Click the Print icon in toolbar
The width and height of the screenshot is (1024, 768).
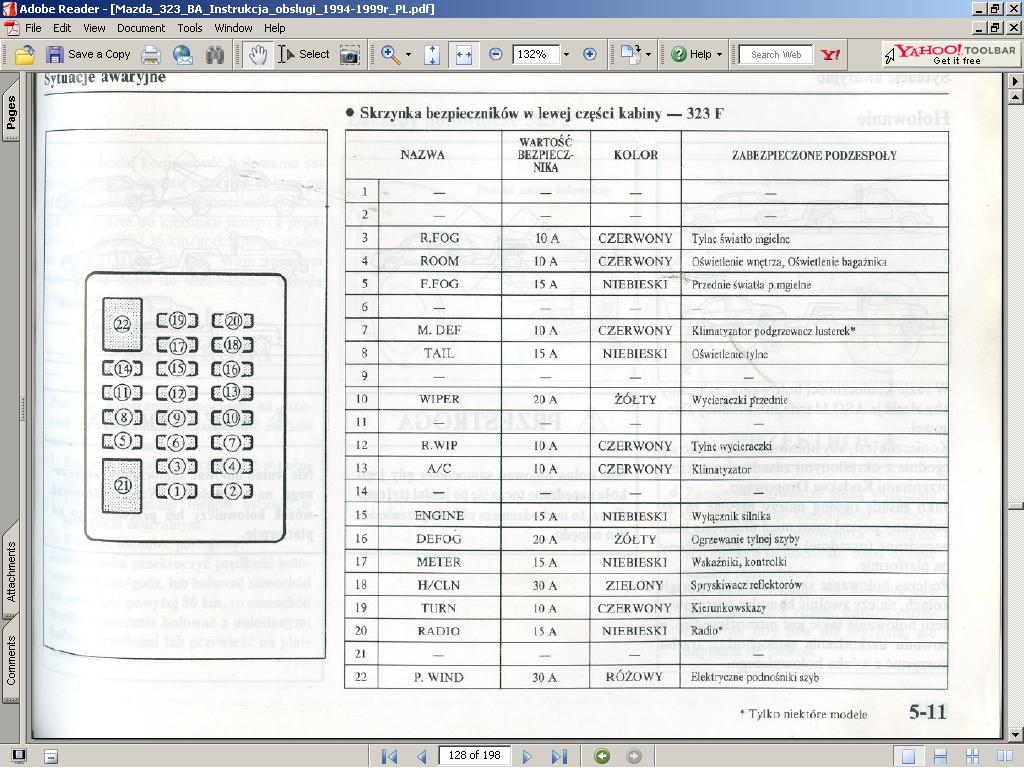pyautogui.click(x=151, y=54)
